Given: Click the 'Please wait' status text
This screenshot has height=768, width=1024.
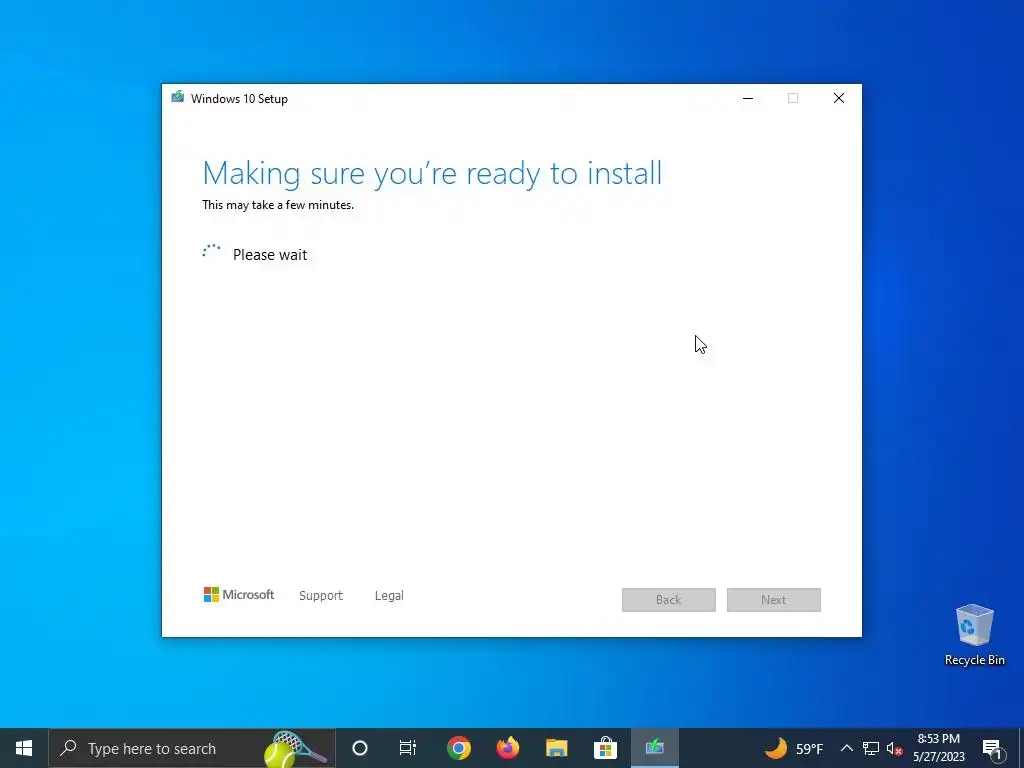Looking at the screenshot, I should [x=270, y=255].
